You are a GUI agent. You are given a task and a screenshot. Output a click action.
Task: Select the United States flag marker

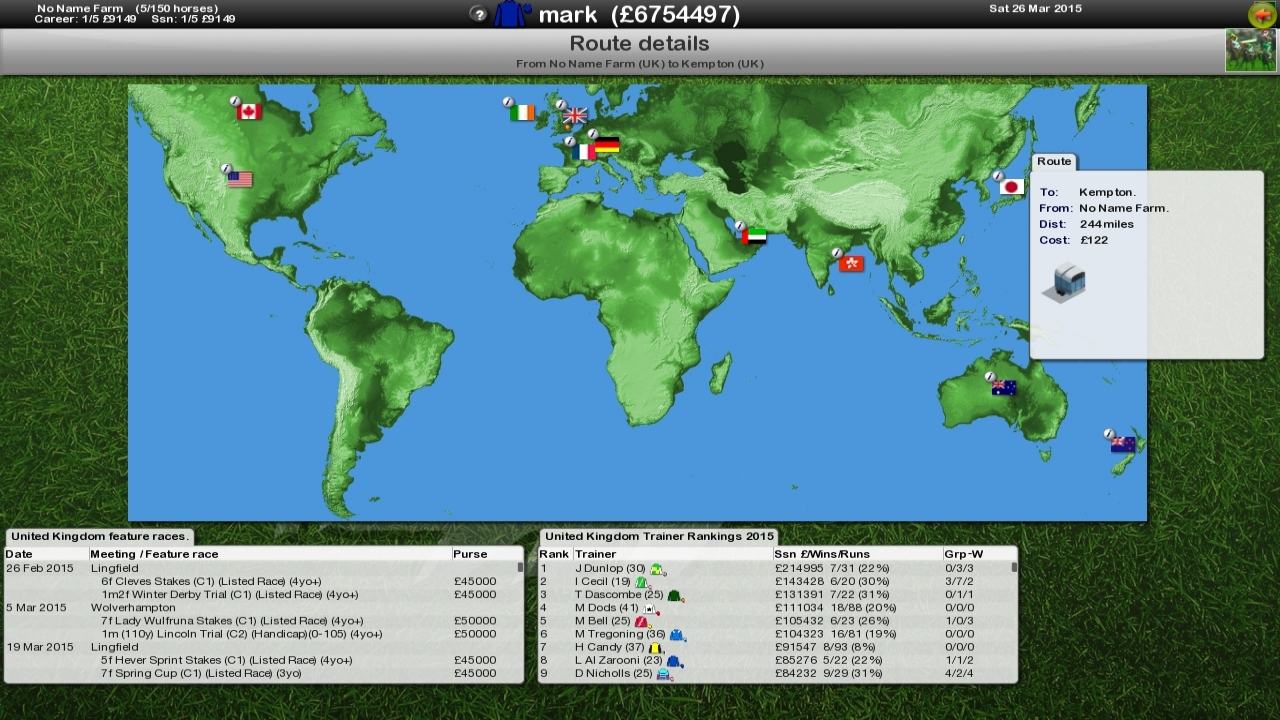[x=240, y=179]
